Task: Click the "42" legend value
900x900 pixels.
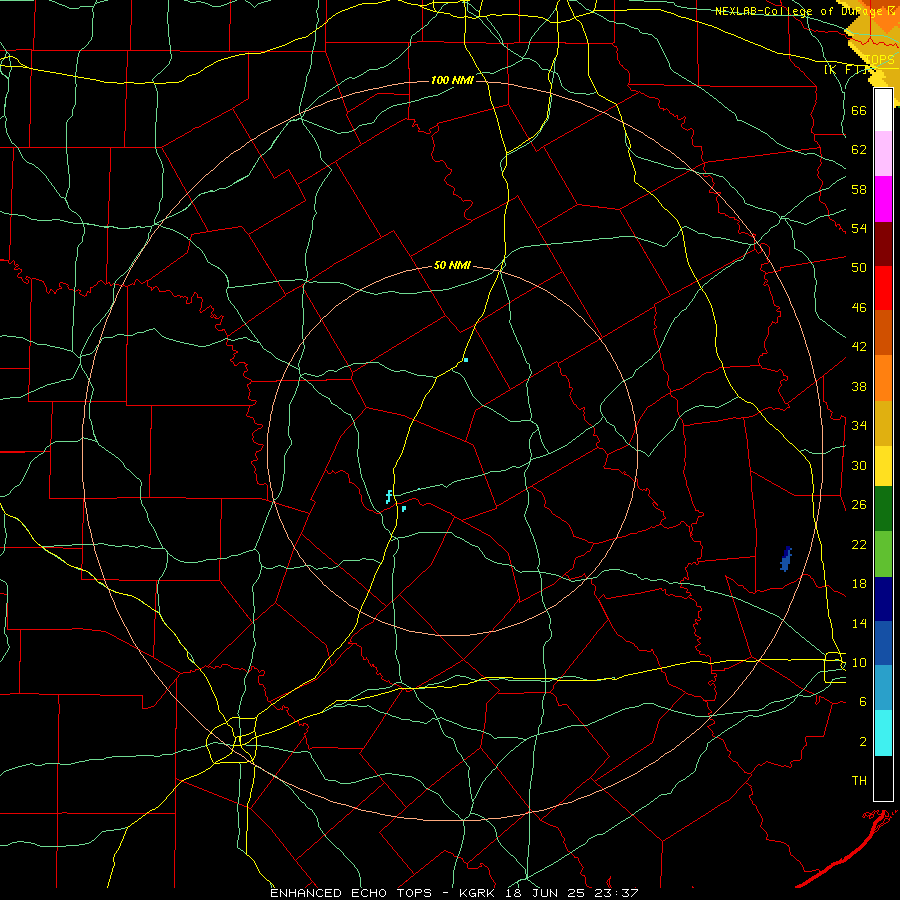Action: [859, 347]
